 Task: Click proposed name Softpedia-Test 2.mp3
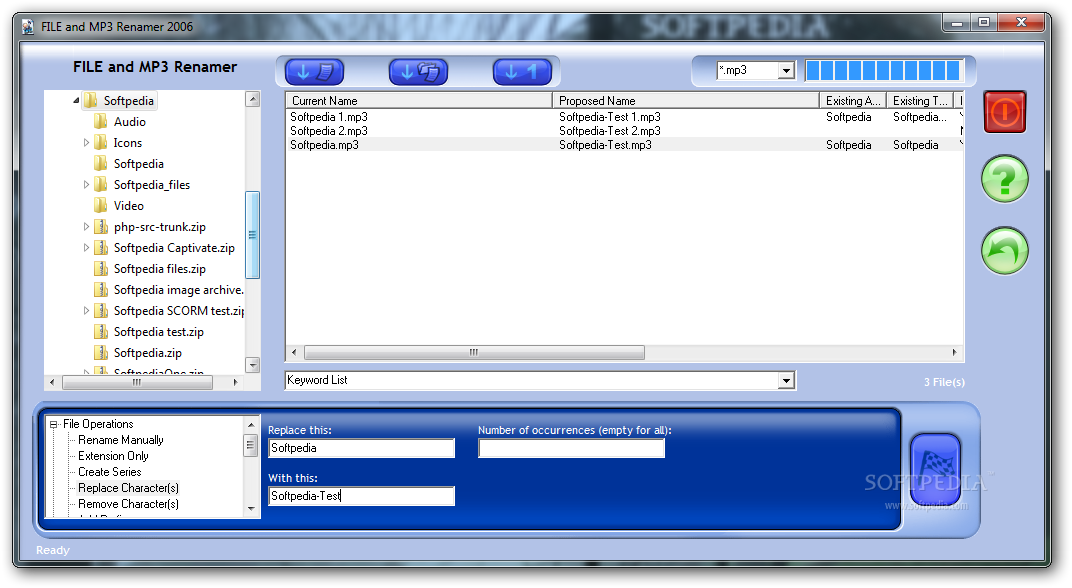[610, 131]
